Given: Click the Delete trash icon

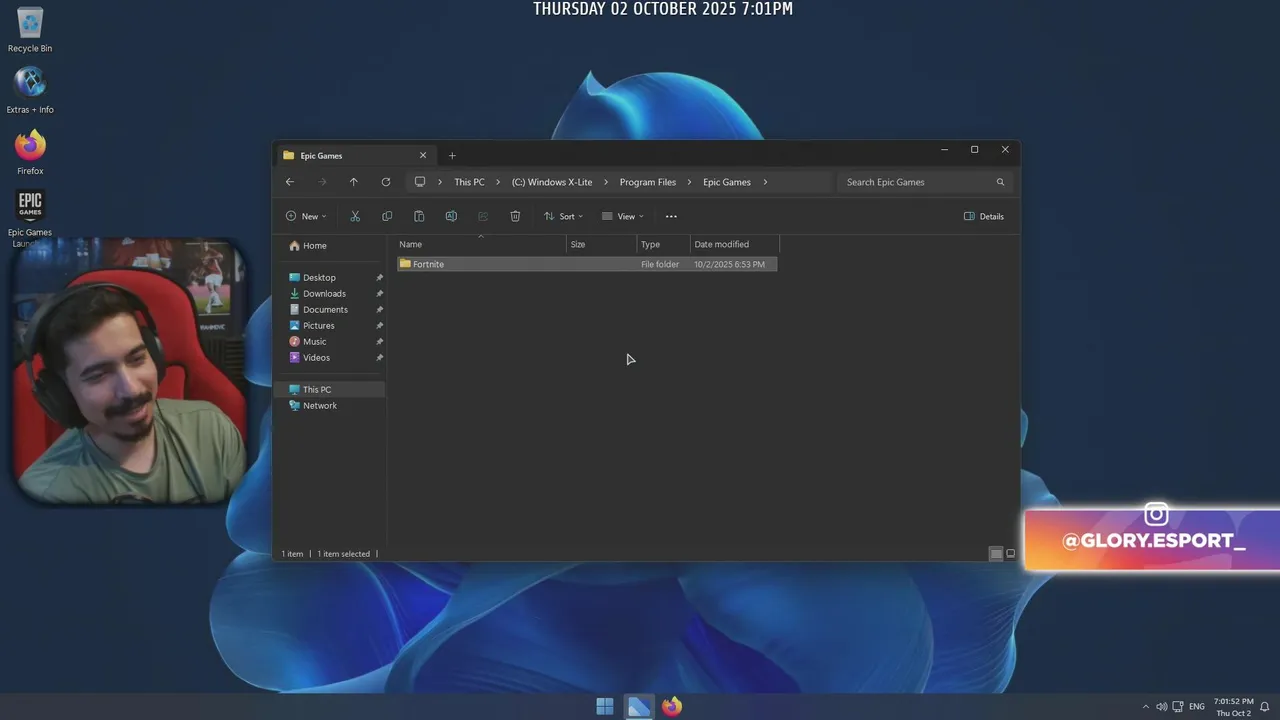Looking at the screenshot, I should coord(515,216).
